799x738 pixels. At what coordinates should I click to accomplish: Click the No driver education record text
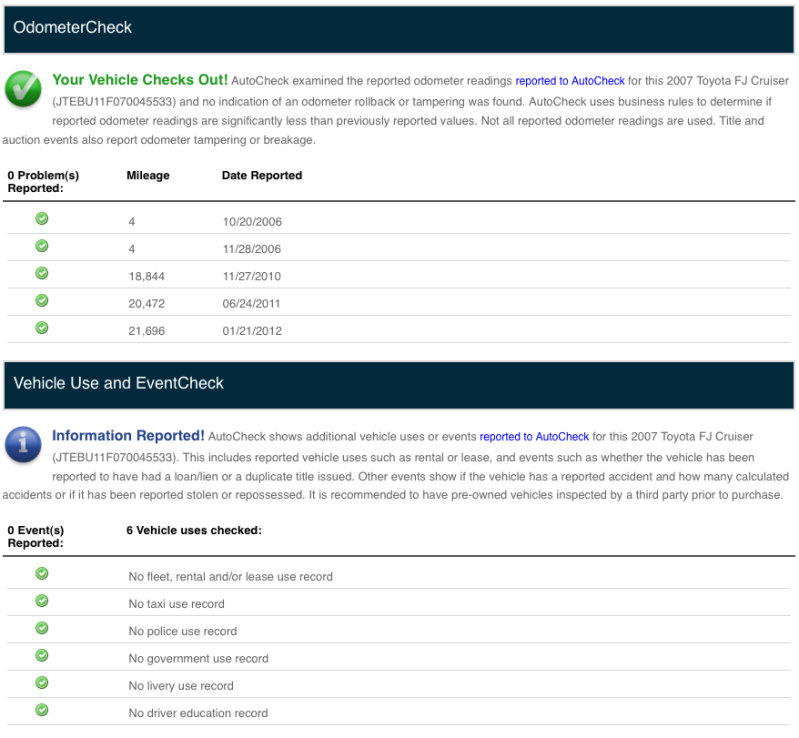[198, 713]
